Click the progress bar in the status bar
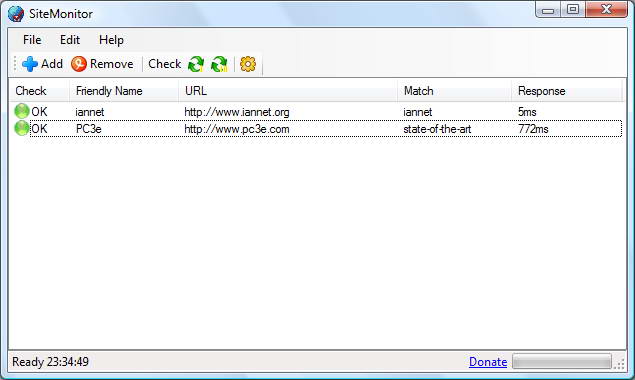This screenshot has width=635, height=380. click(x=562, y=361)
